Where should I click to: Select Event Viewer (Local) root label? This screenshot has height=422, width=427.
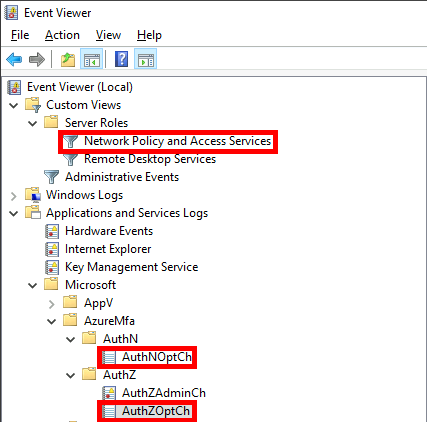click(x=80, y=87)
